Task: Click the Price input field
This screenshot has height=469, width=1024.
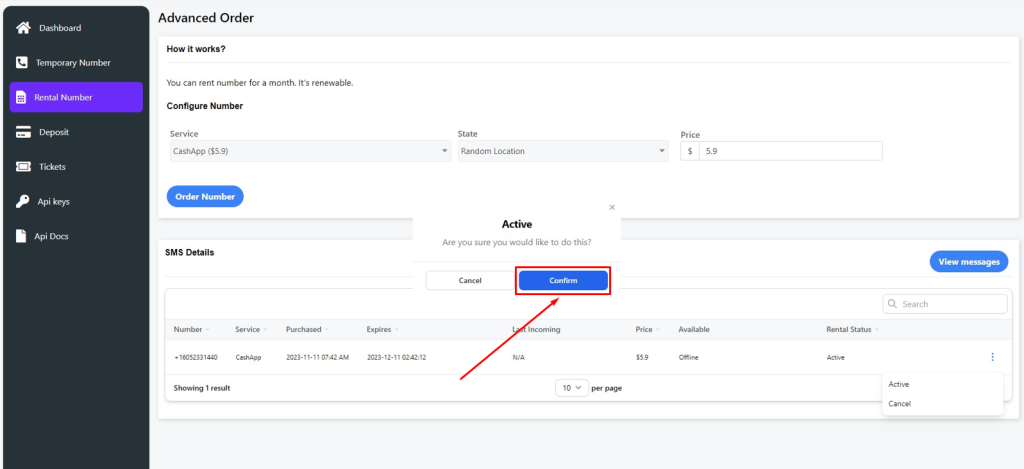Action: click(789, 151)
